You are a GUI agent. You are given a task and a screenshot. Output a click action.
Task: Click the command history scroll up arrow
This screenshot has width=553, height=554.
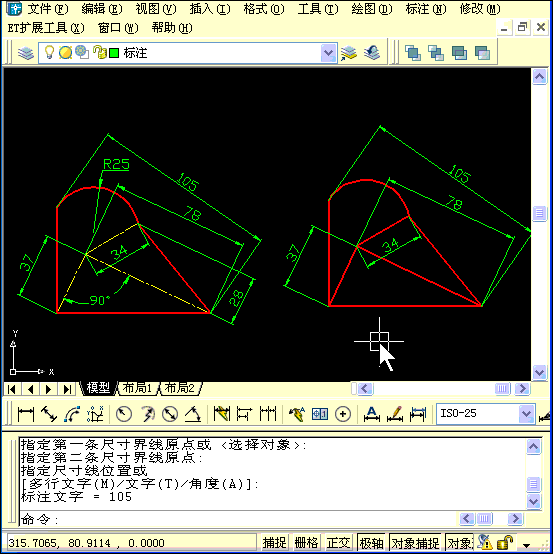(534, 446)
